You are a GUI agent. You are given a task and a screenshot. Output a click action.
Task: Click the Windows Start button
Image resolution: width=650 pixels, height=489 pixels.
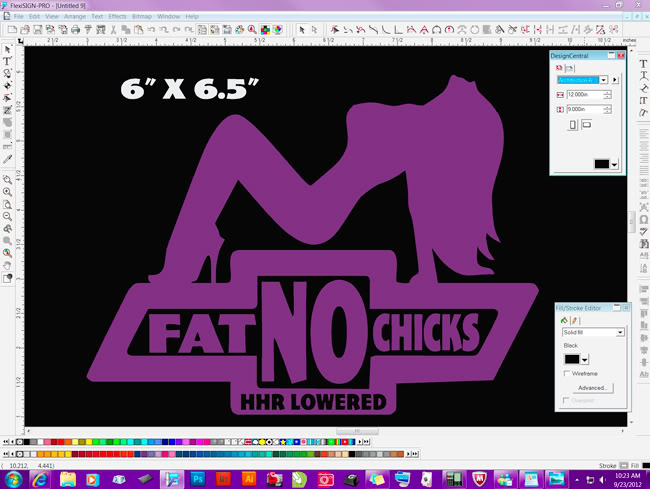coord(13,480)
